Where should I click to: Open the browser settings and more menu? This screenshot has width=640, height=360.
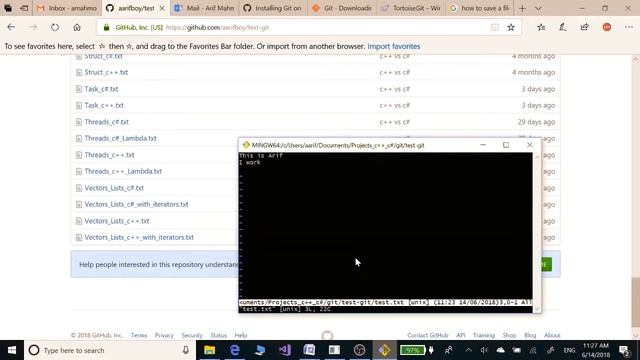[629, 27]
